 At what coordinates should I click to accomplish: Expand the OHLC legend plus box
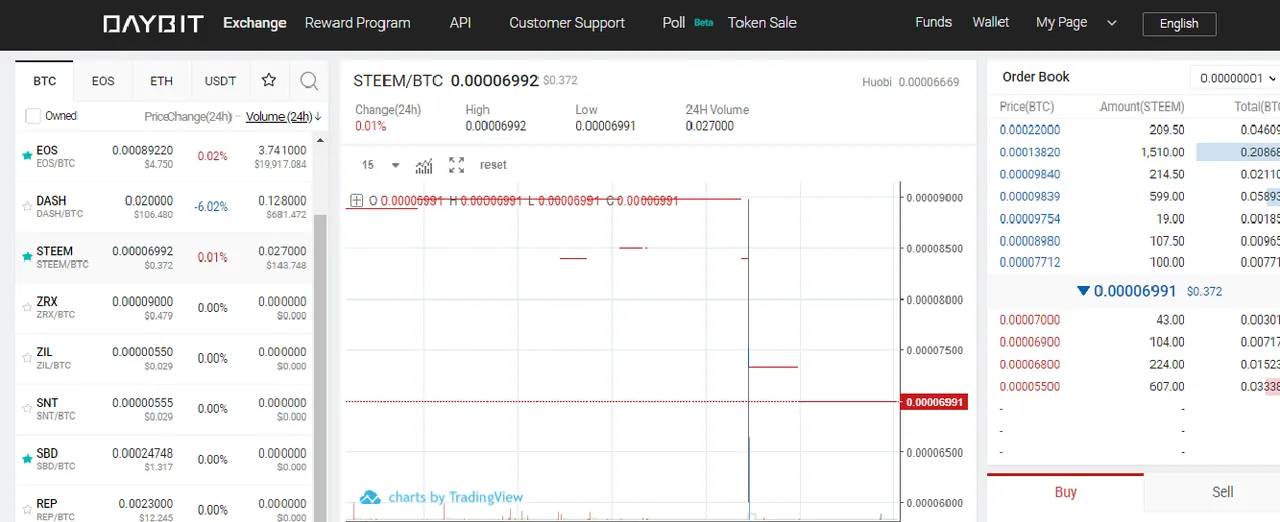[356, 201]
